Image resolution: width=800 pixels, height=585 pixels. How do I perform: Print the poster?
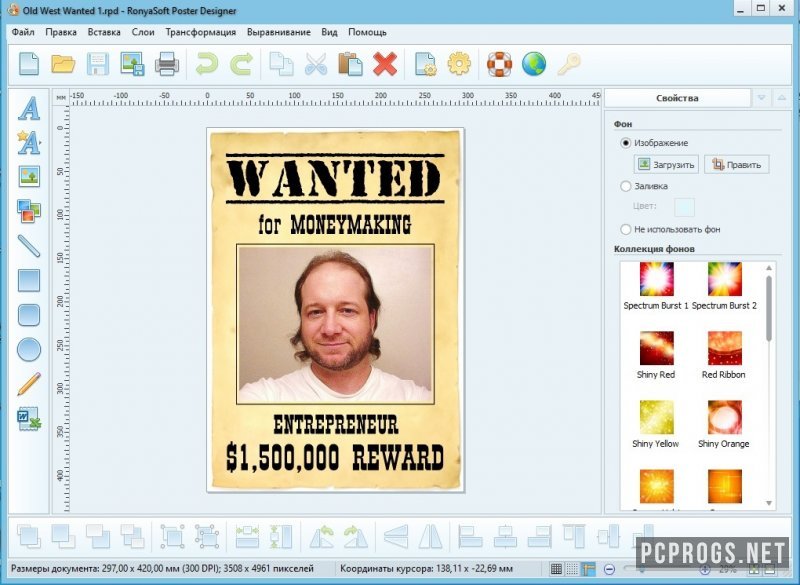coord(167,64)
